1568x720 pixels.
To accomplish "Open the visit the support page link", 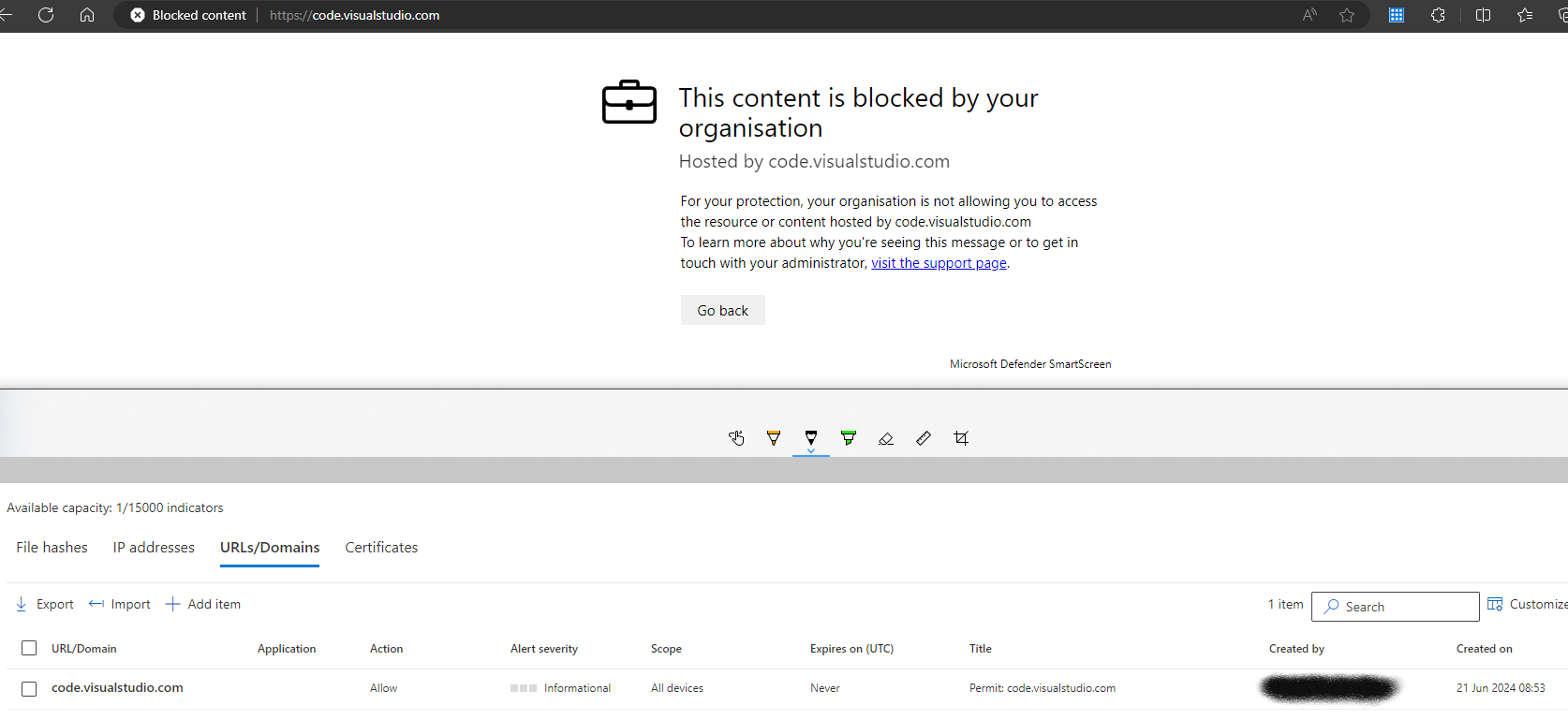I will [939, 263].
